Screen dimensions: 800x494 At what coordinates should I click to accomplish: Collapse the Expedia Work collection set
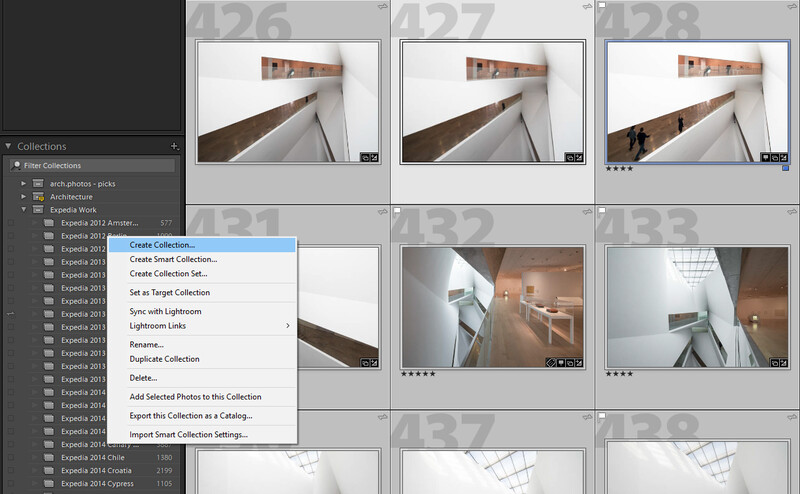coord(23,209)
